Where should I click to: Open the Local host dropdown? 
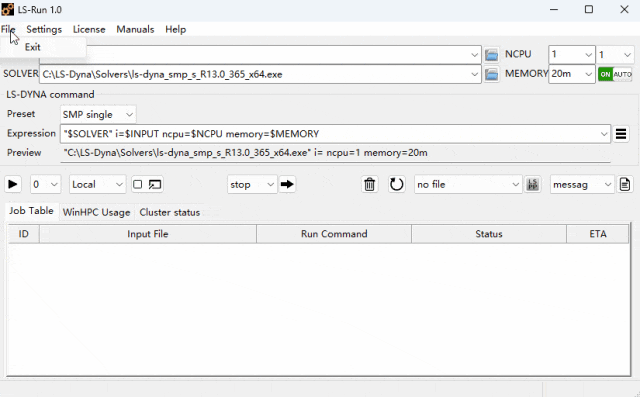[98, 184]
